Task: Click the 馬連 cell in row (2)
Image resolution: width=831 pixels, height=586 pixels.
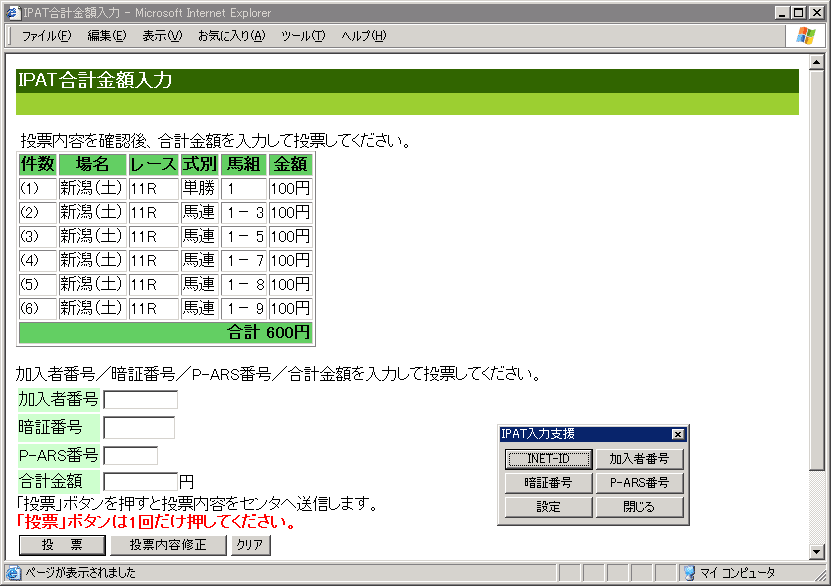Action: pos(199,213)
